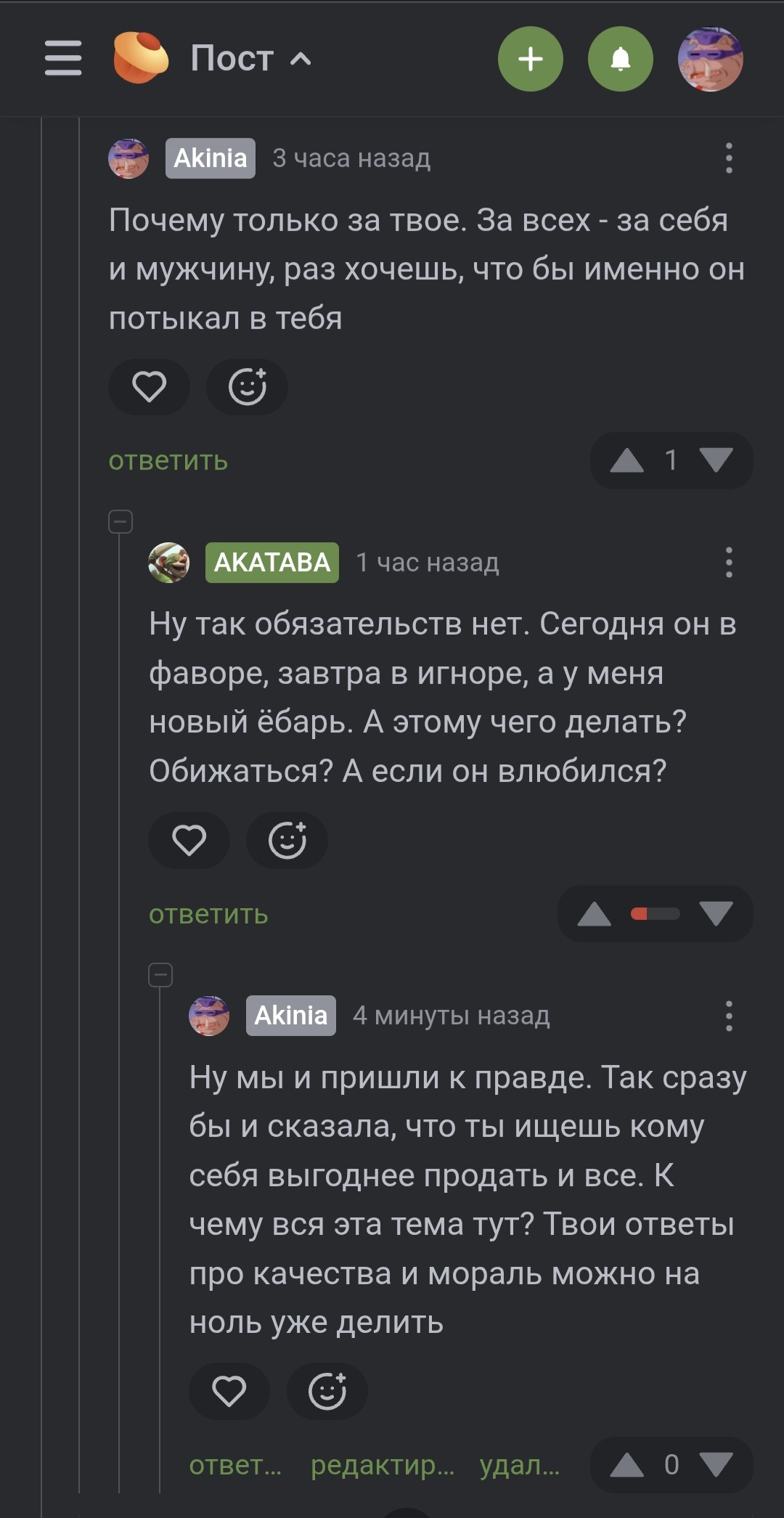Screen dimensions: 784x1518
Task: Heart the first Akinia comment
Action: click(x=149, y=386)
